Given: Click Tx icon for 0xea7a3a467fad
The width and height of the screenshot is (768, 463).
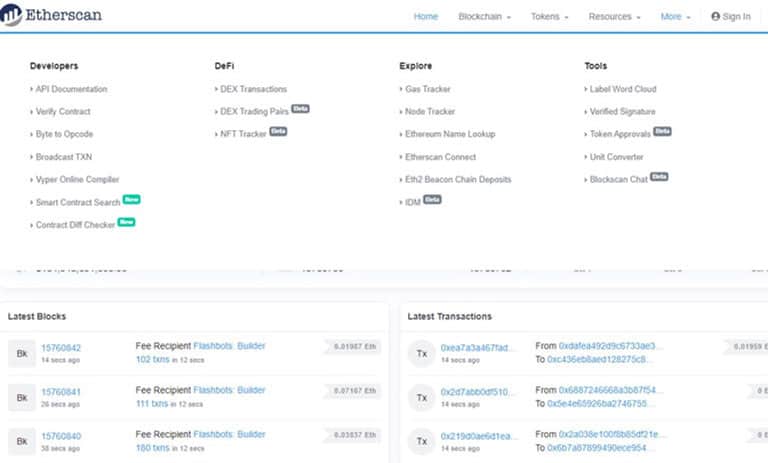Looking at the screenshot, I should point(422,354).
